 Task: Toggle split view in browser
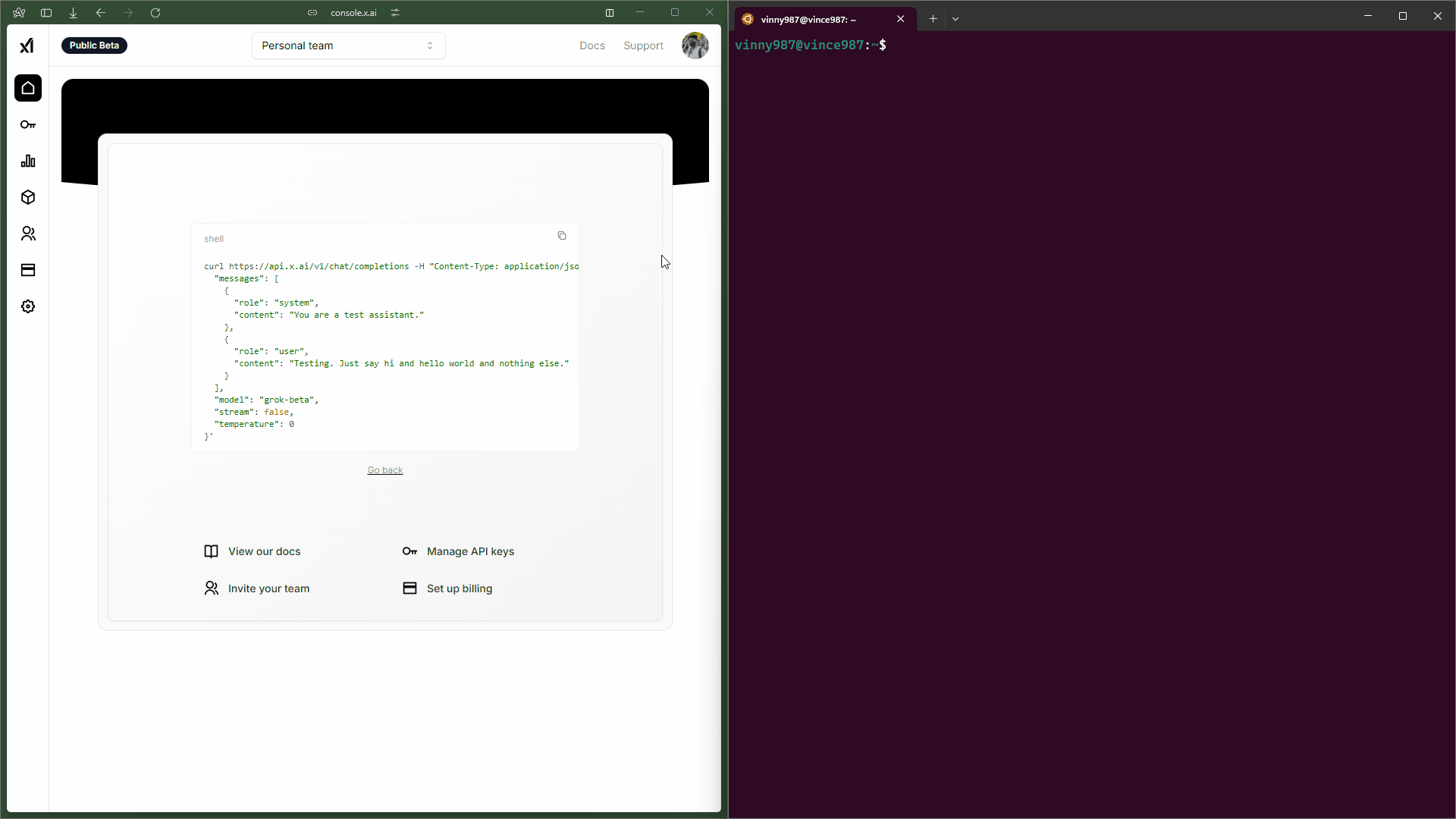click(x=610, y=13)
